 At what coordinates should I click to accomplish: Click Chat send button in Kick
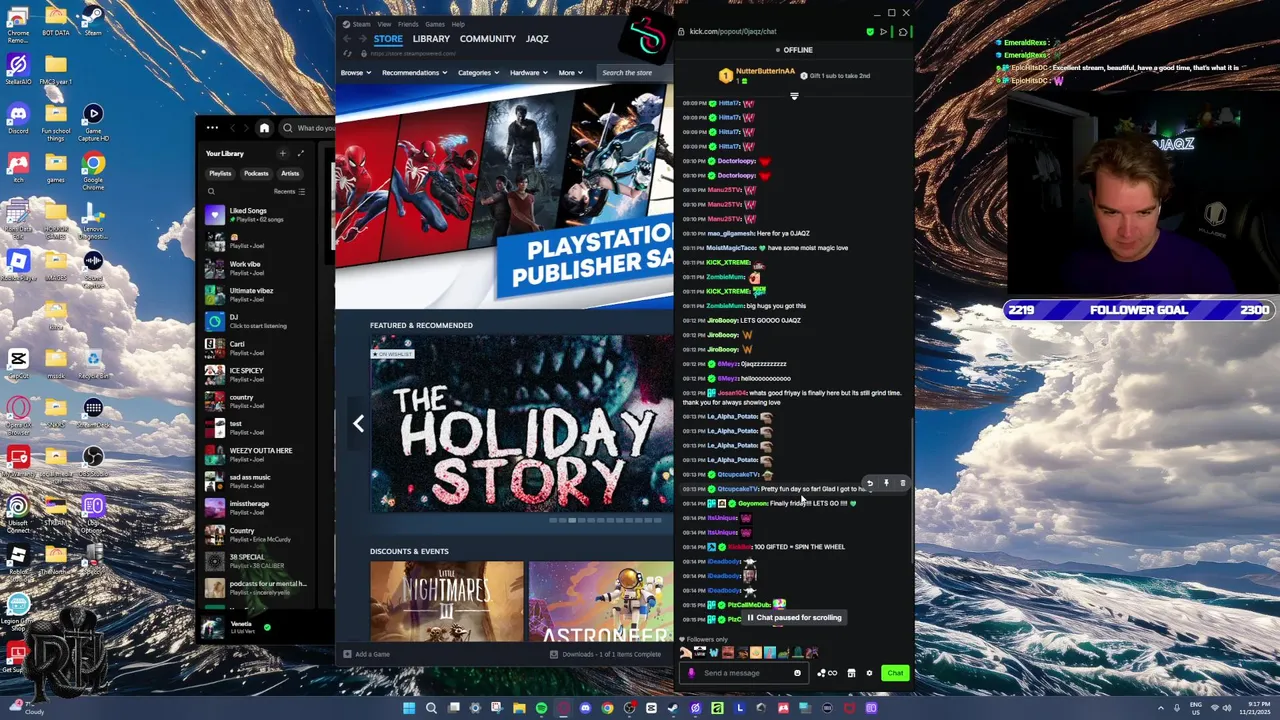click(x=895, y=673)
